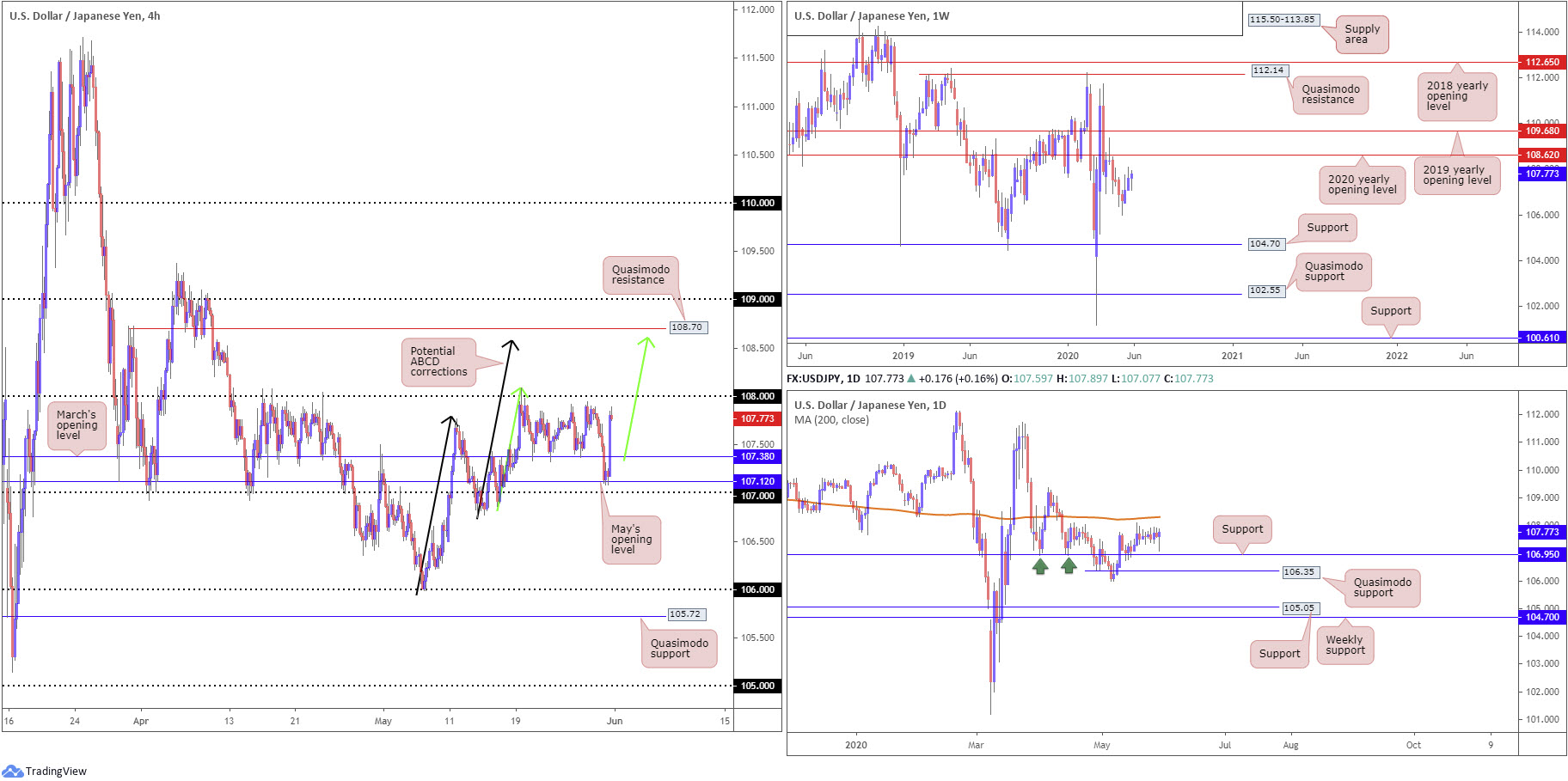The width and height of the screenshot is (1568, 781).
Task: Select the Potential ABCD corrections callout
Action: [x=438, y=362]
